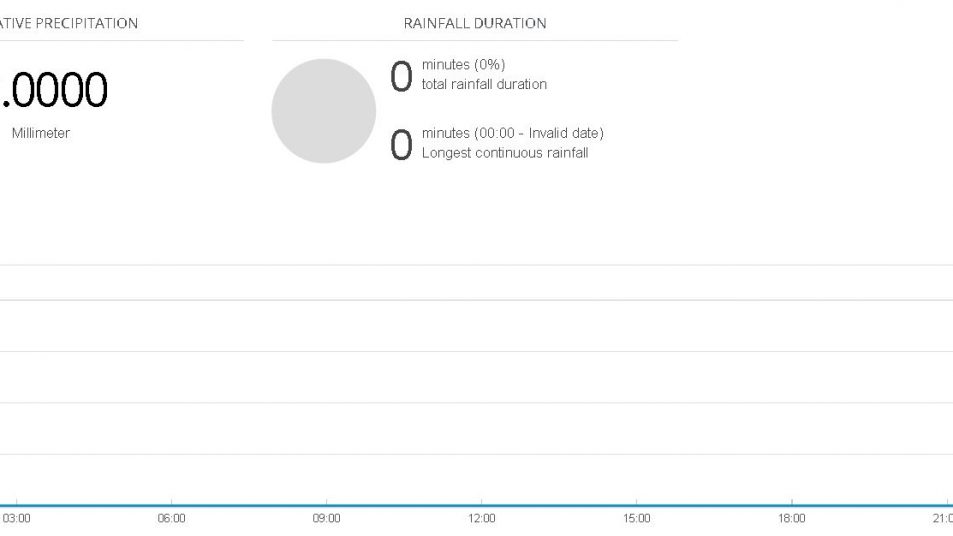
Task: Click the blue precipitation line above 12:00
Action: 482,505
